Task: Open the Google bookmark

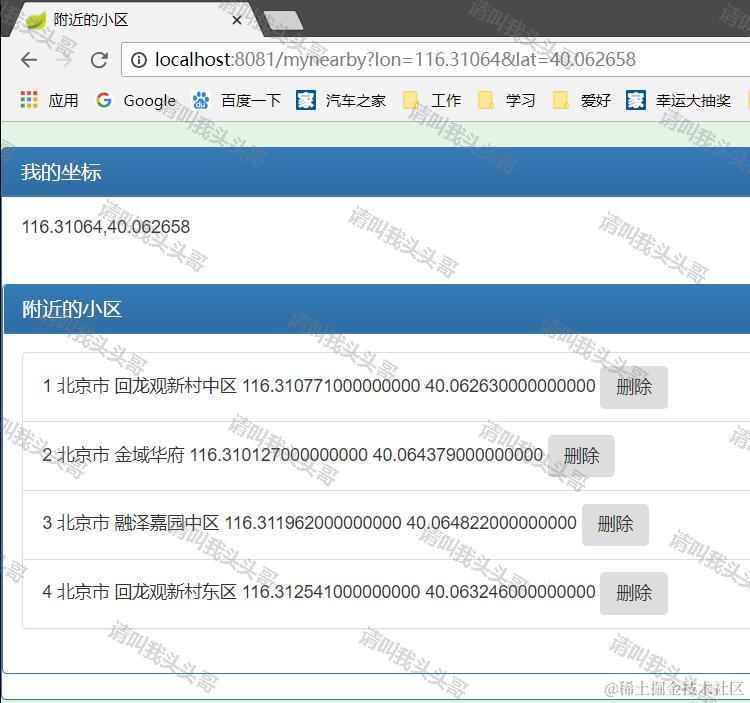Action: tap(136, 100)
